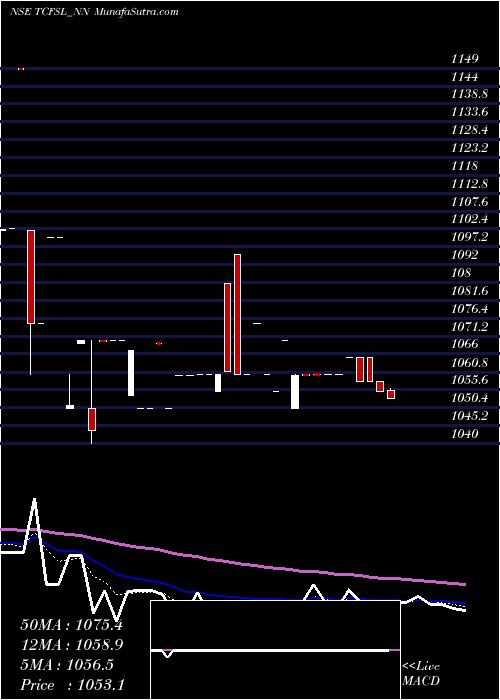Image resolution: width=500 pixels, height=700 pixels.
Task: Click the last red candlestick near 1050.4
Action: [x=391, y=394]
